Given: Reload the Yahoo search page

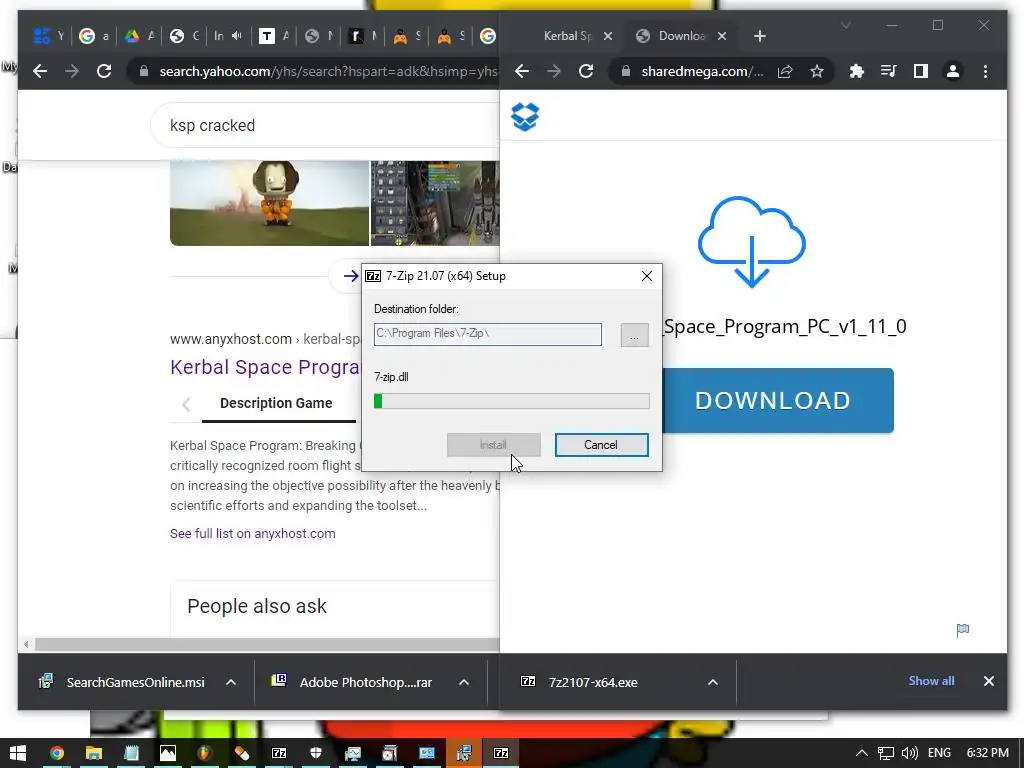Looking at the screenshot, I should coord(104,71).
